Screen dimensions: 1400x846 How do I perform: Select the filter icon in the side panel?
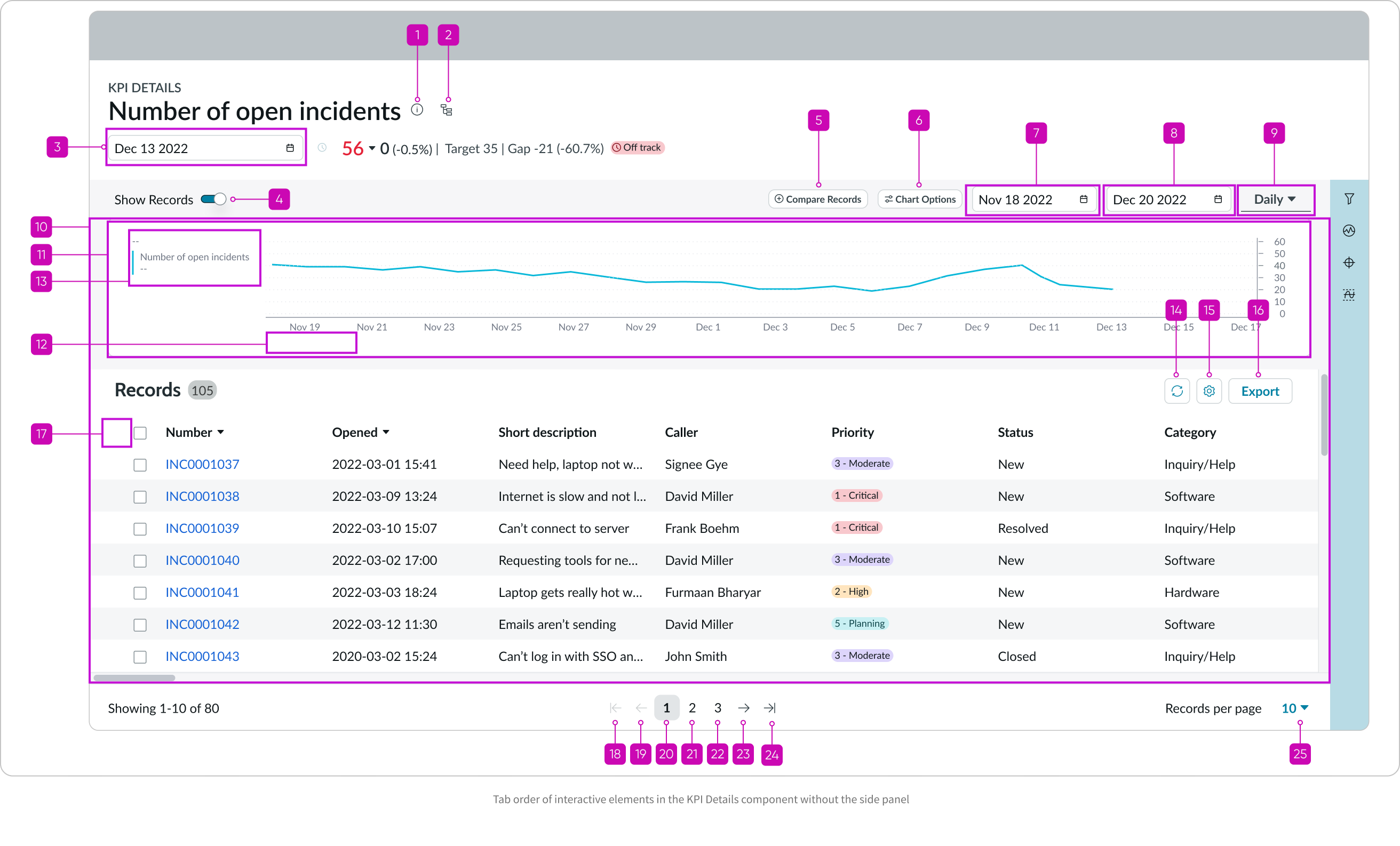[1350, 198]
